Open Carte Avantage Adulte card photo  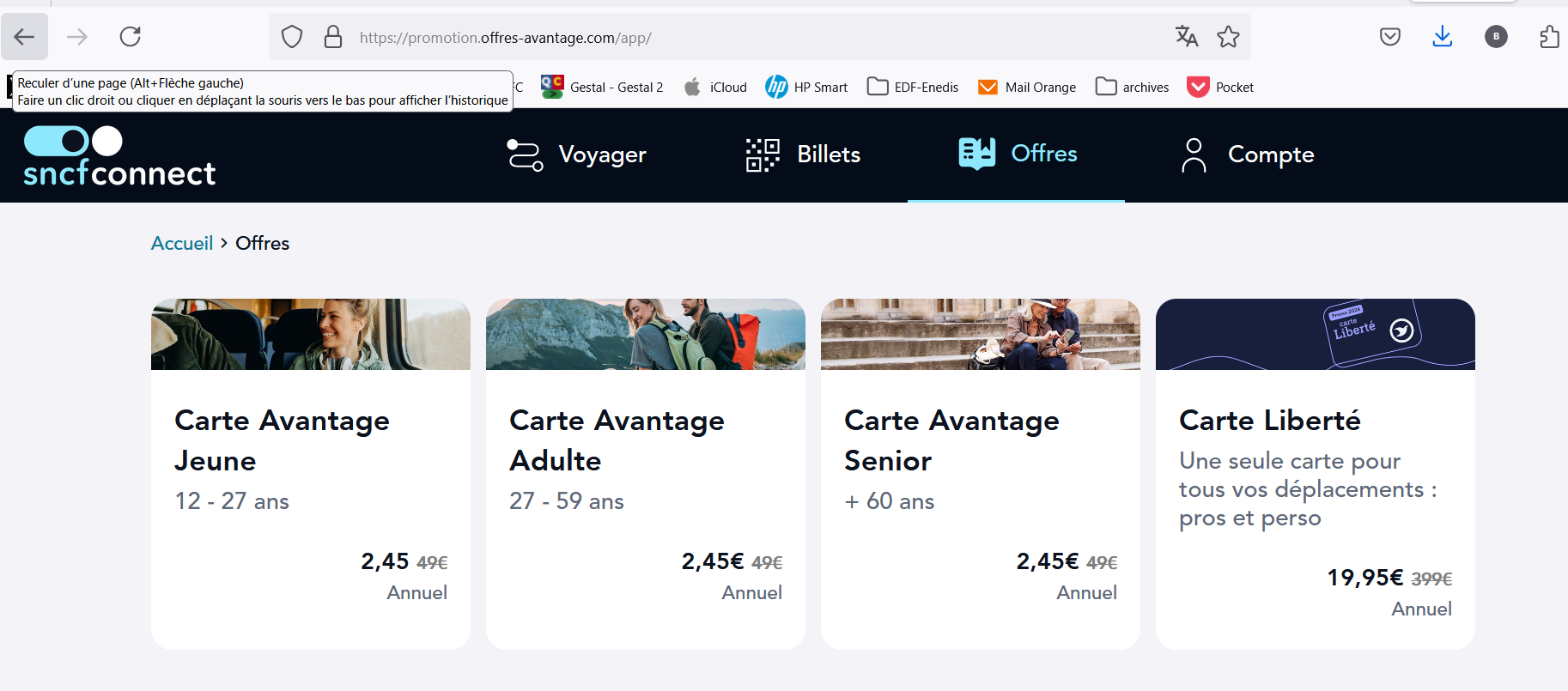tap(646, 334)
